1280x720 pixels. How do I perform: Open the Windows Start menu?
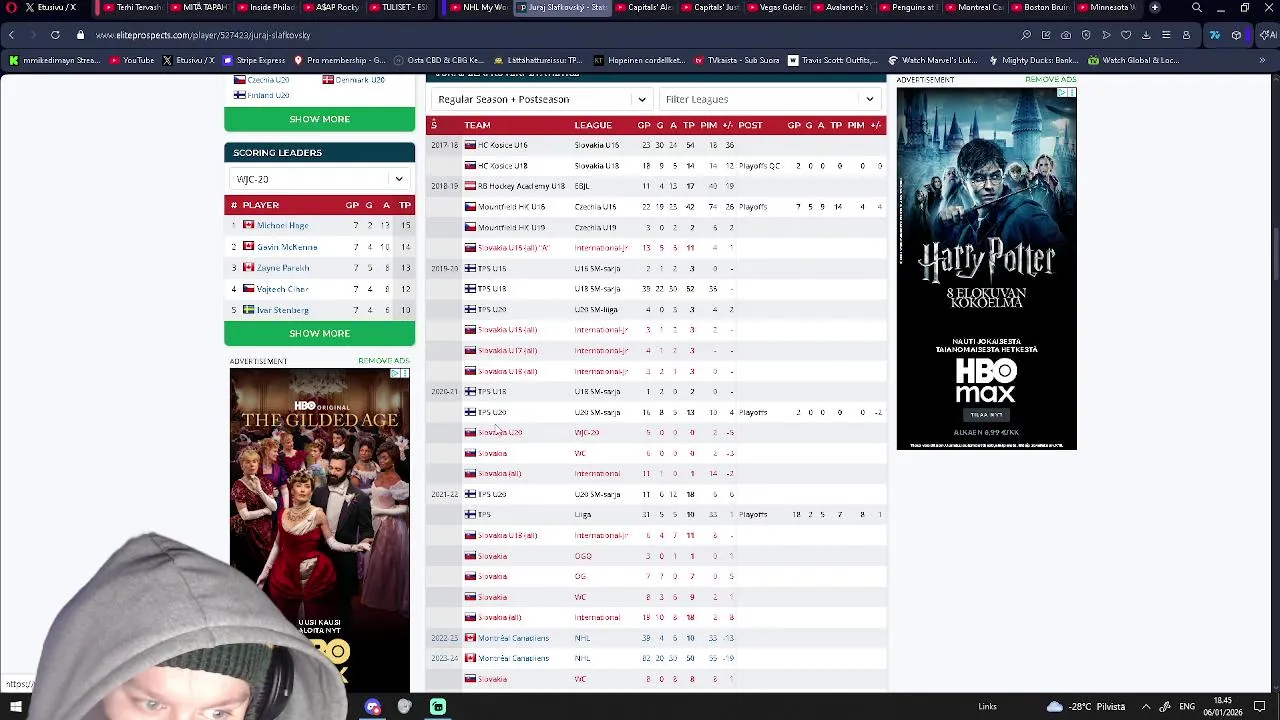pos(16,707)
